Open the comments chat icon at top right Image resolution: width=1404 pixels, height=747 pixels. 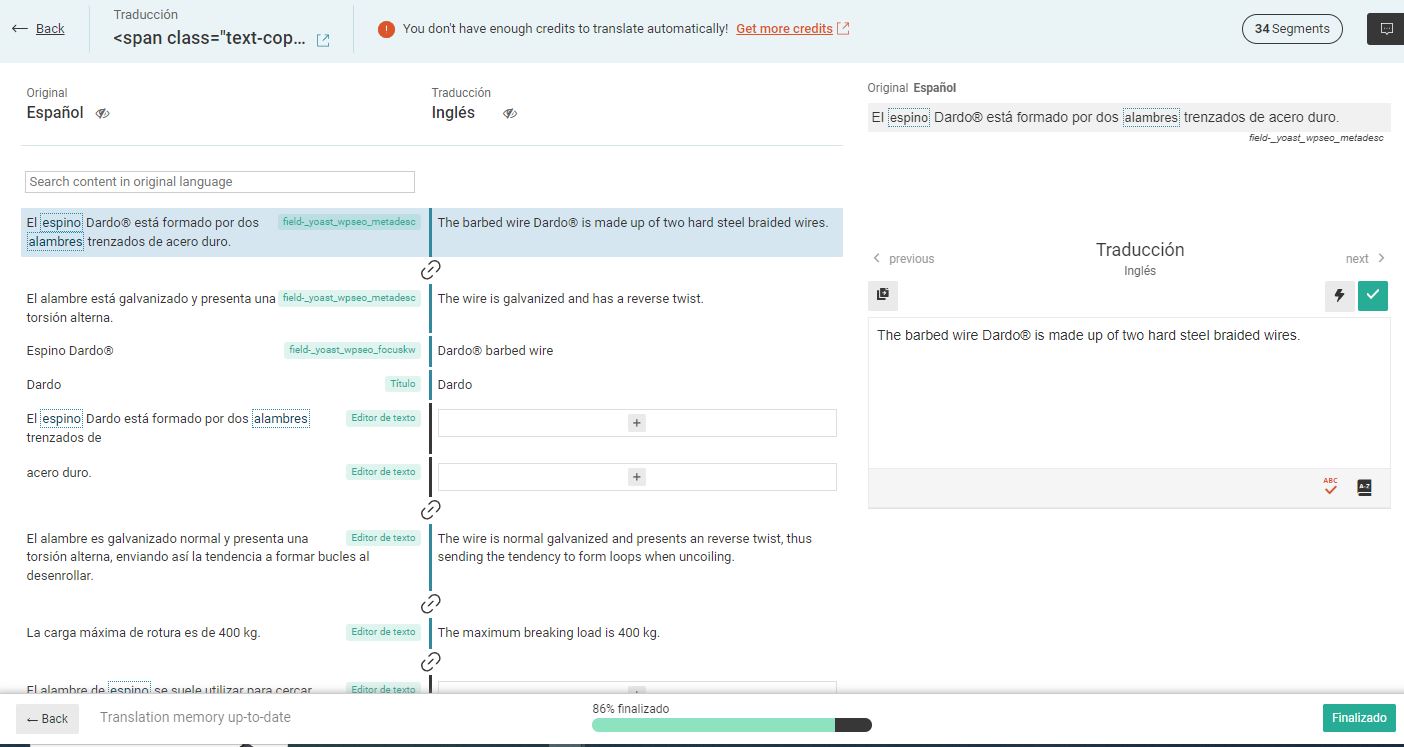pyautogui.click(x=1386, y=29)
